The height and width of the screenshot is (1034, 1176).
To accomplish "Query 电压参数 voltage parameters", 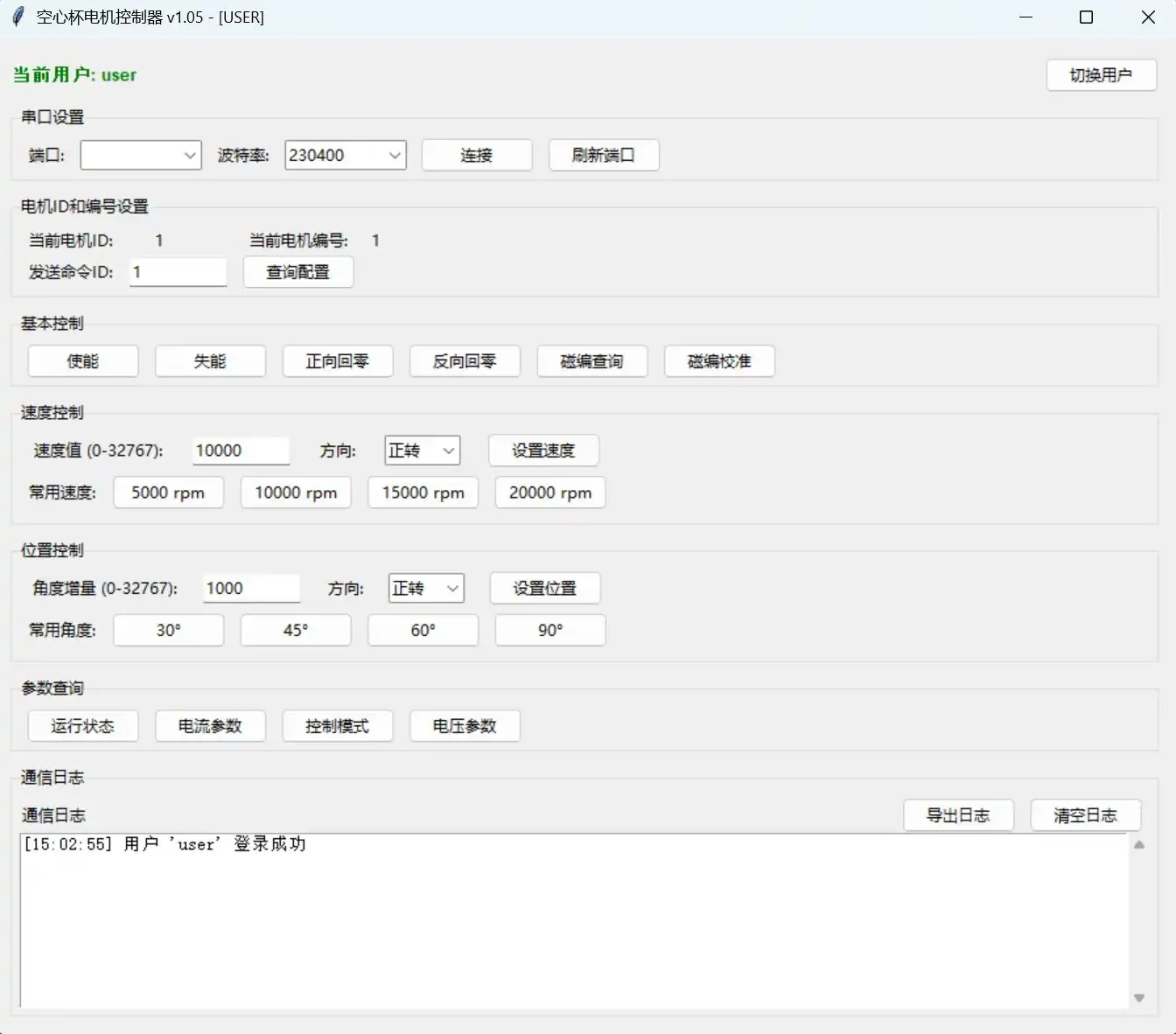I will (x=465, y=726).
